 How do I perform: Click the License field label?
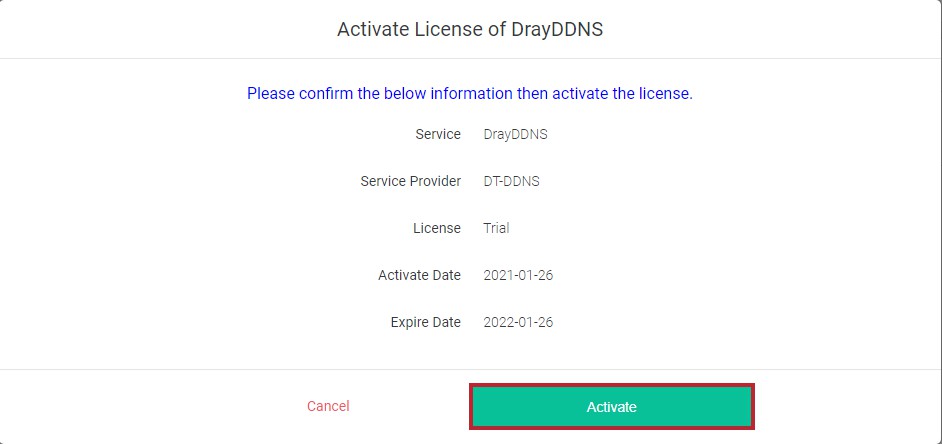point(437,228)
